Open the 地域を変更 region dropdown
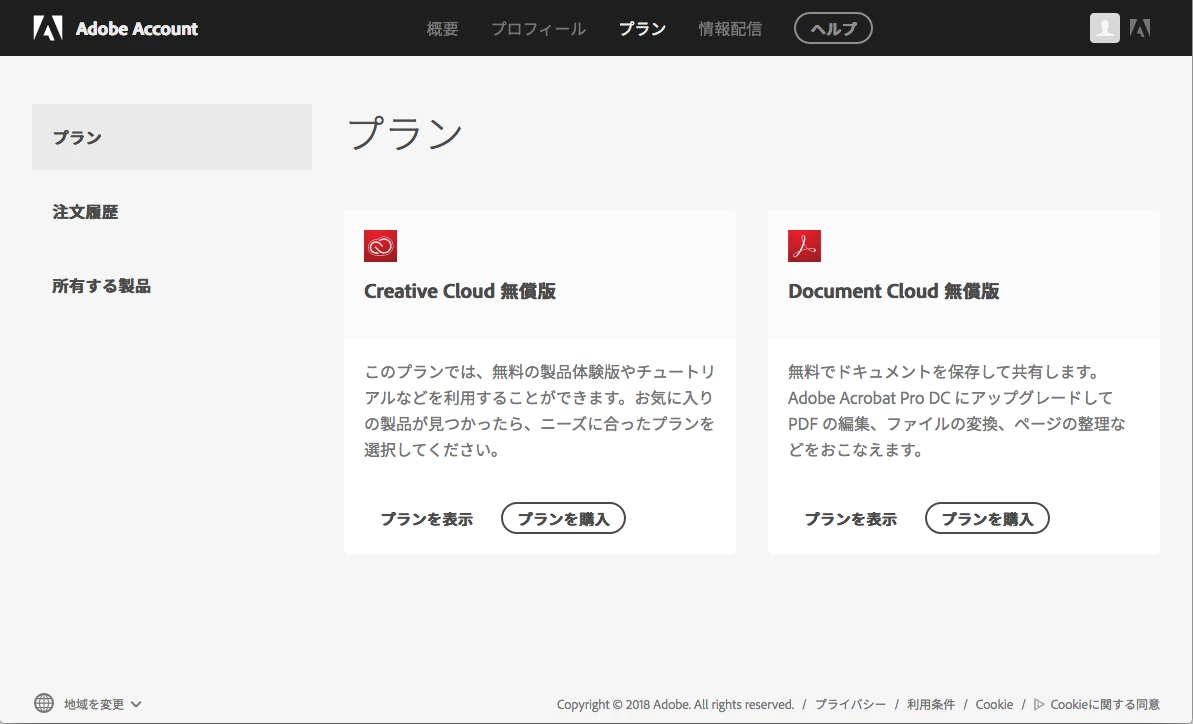The image size is (1193, 724). point(102,704)
